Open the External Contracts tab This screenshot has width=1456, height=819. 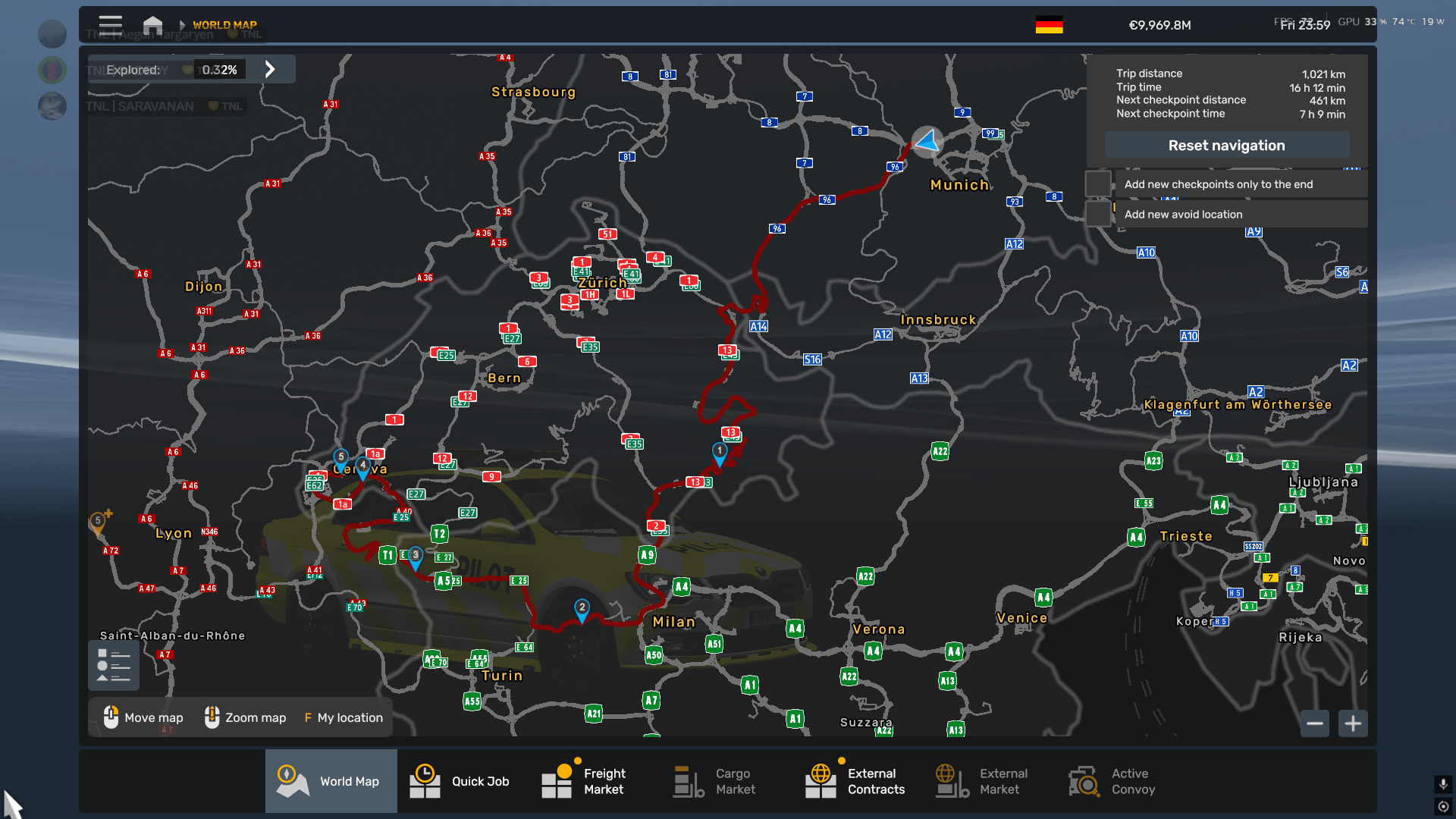(x=855, y=781)
